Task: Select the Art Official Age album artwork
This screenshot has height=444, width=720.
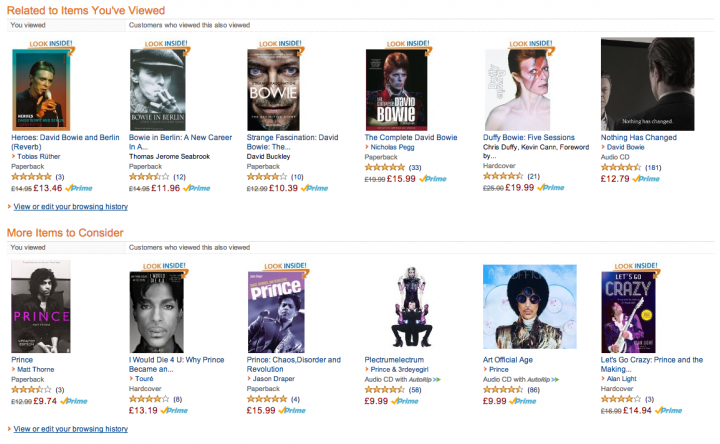Action: point(529,307)
